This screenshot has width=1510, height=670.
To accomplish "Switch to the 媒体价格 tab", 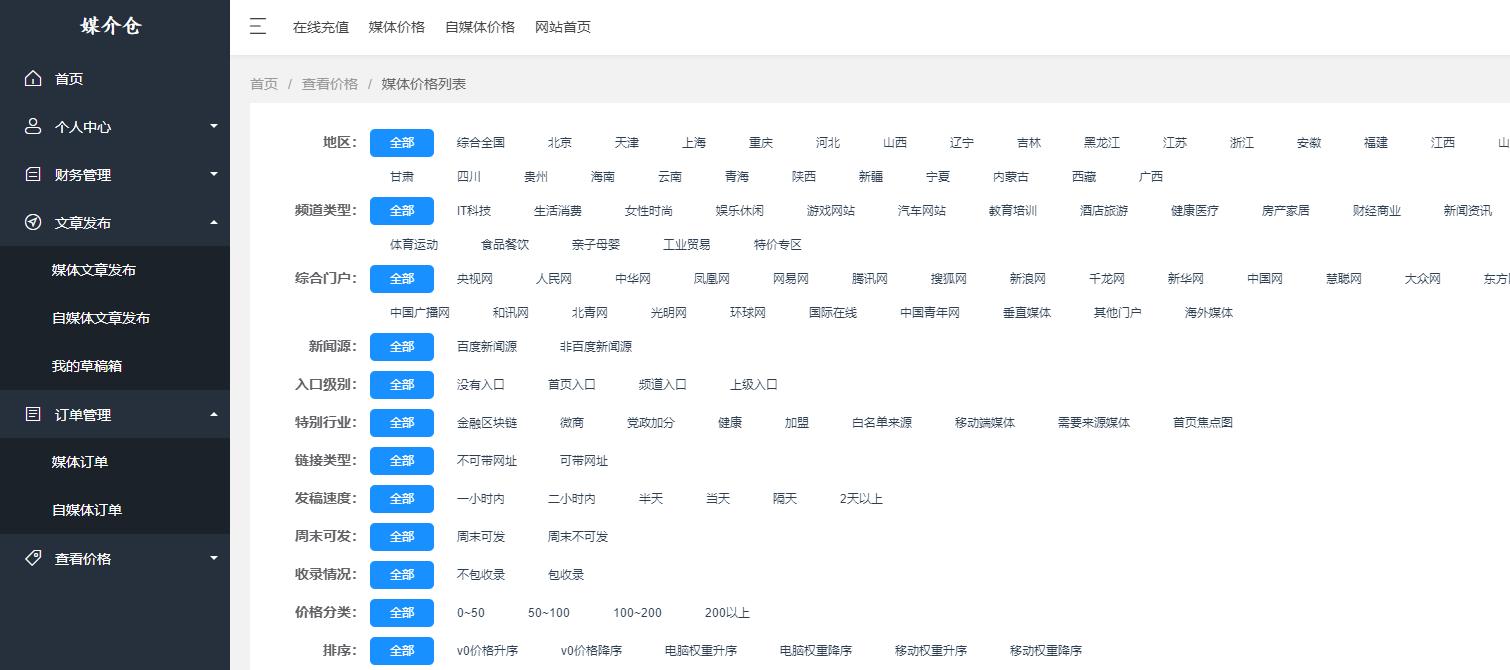I will pyautogui.click(x=395, y=27).
